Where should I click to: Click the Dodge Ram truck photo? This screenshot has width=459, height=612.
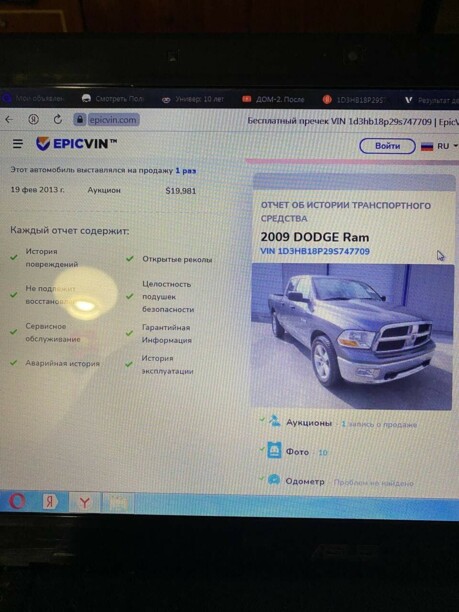pos(352,336)
